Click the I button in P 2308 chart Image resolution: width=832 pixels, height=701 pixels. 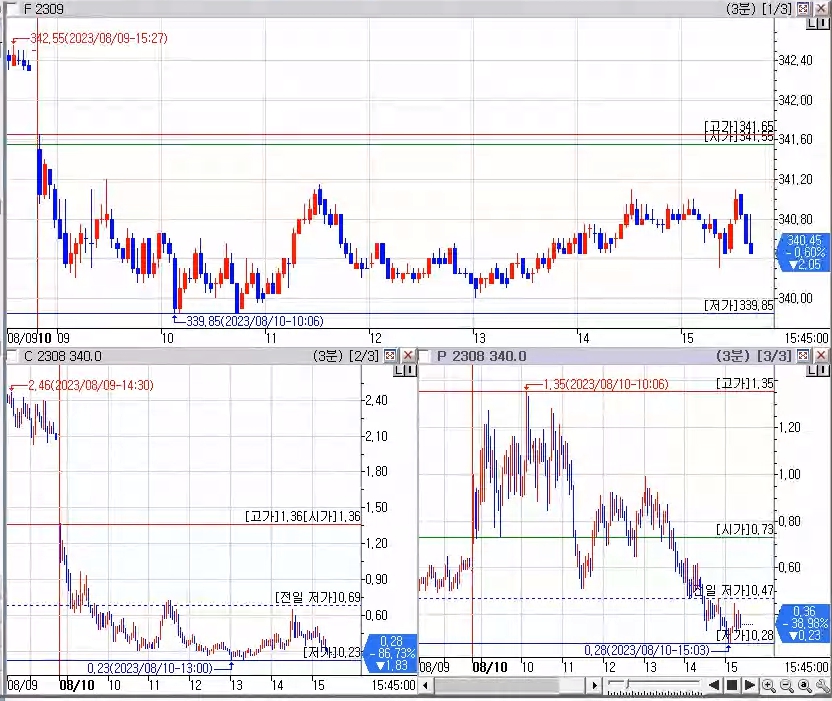(x=822, y=370)
